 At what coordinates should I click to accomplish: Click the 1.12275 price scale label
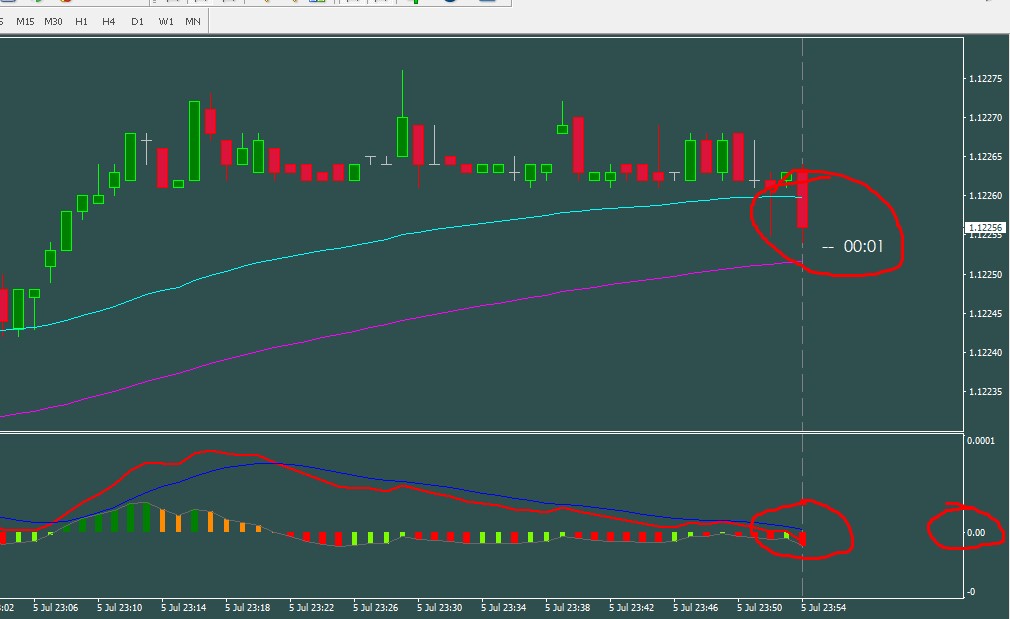coord(986,79)
